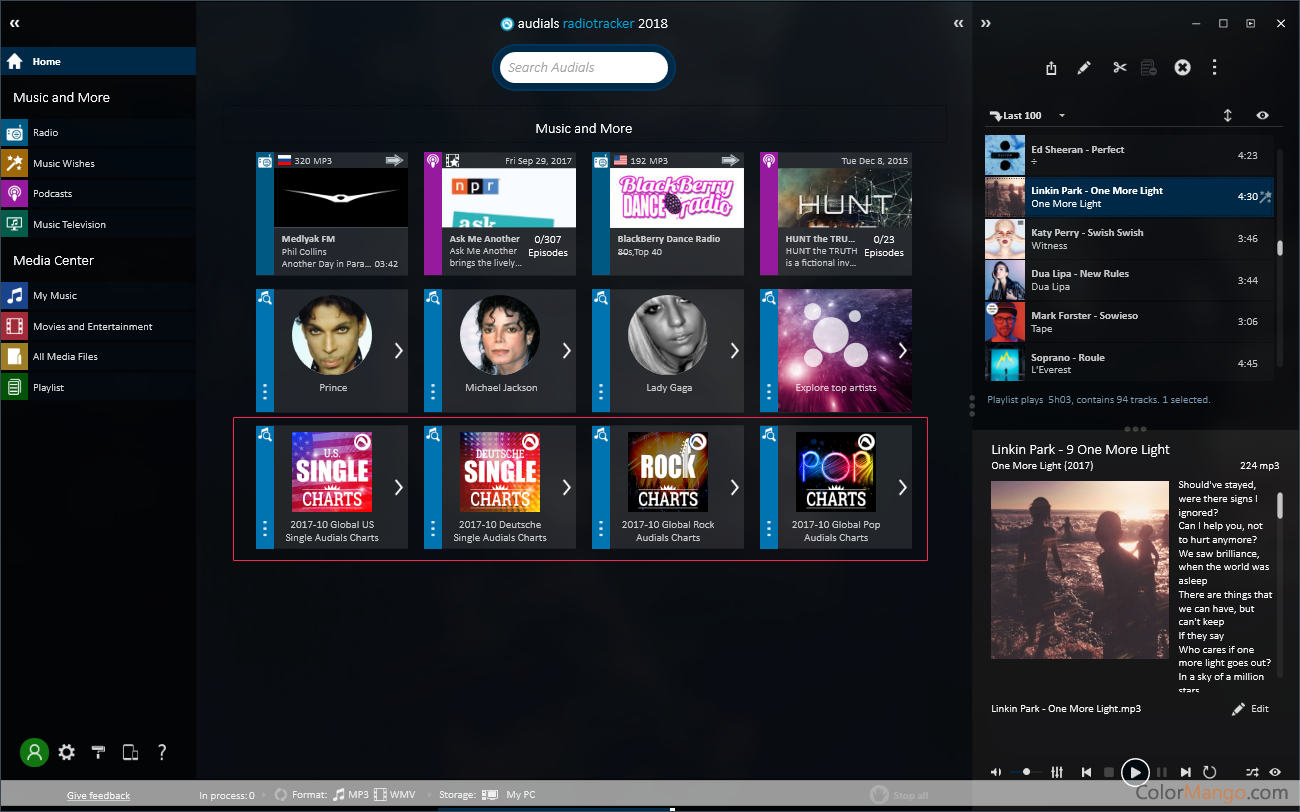Click the lyrics panel scrollbar
Image resolution: width=1300 pixels, height=812 pixels.
pyautogui.click(x=1279, y=503)
